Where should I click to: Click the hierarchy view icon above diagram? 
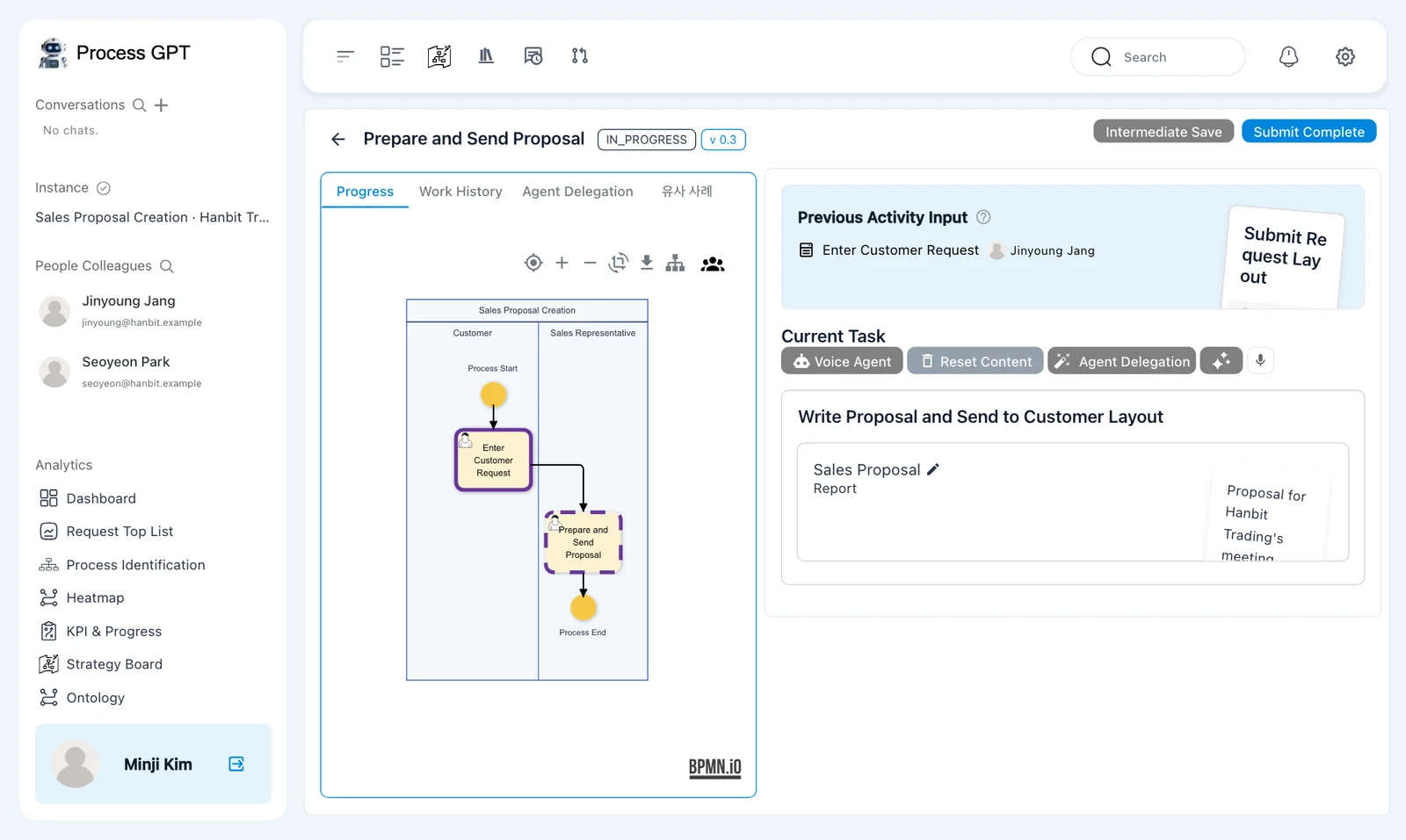[675, 263]
